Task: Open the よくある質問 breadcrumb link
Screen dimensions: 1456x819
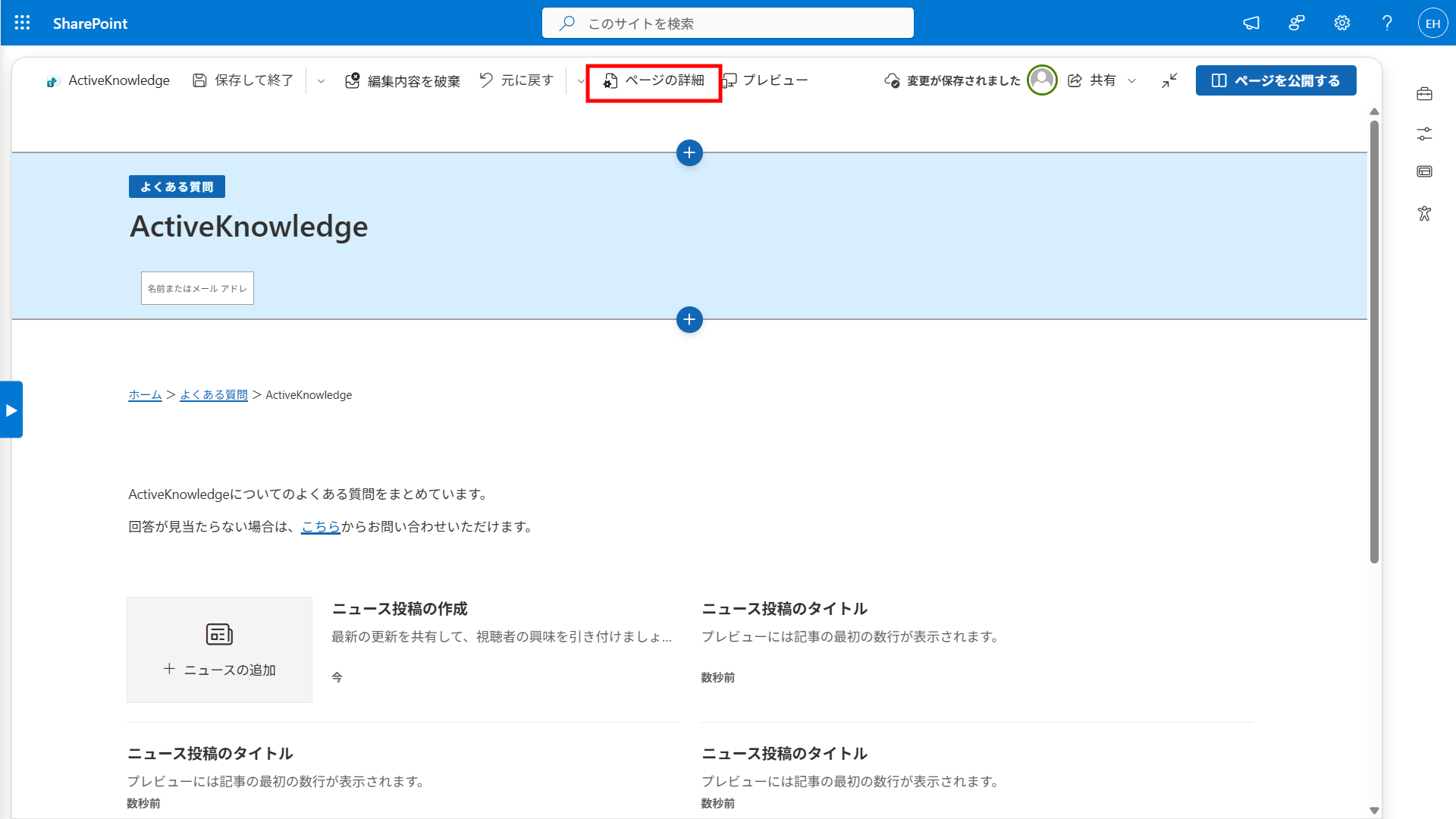Action: pyautogui.click(x=214, y=394)
